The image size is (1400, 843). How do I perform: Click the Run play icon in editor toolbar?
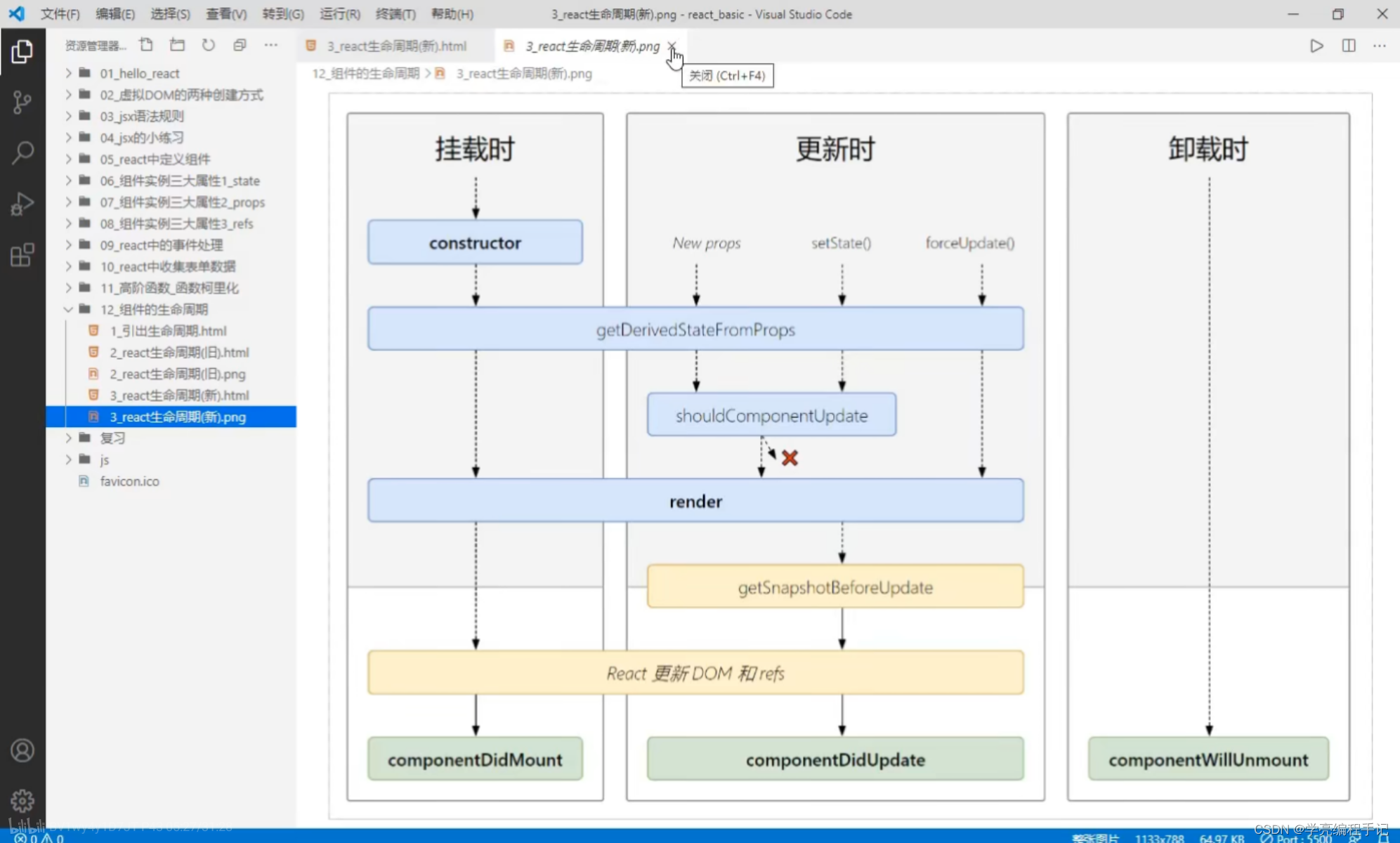pos(1317,46)
